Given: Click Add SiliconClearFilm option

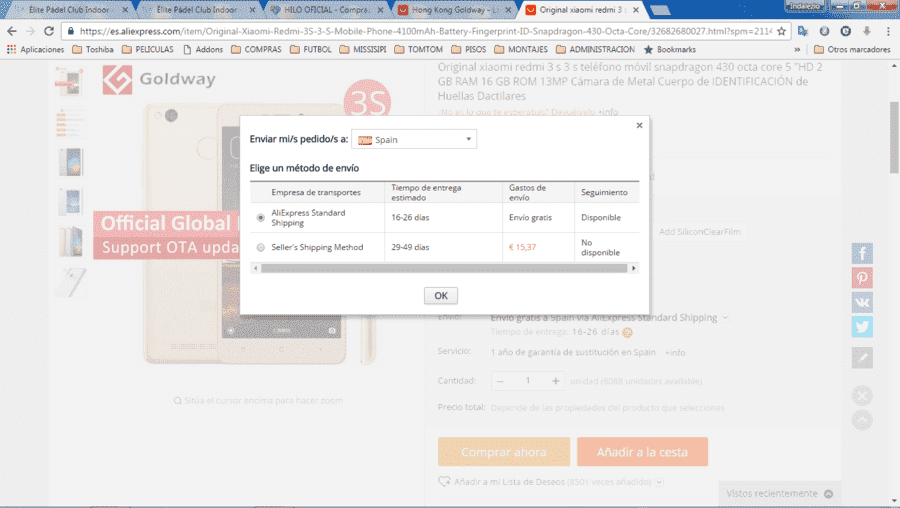Looking at the screenshot, I should coord(700,231).
